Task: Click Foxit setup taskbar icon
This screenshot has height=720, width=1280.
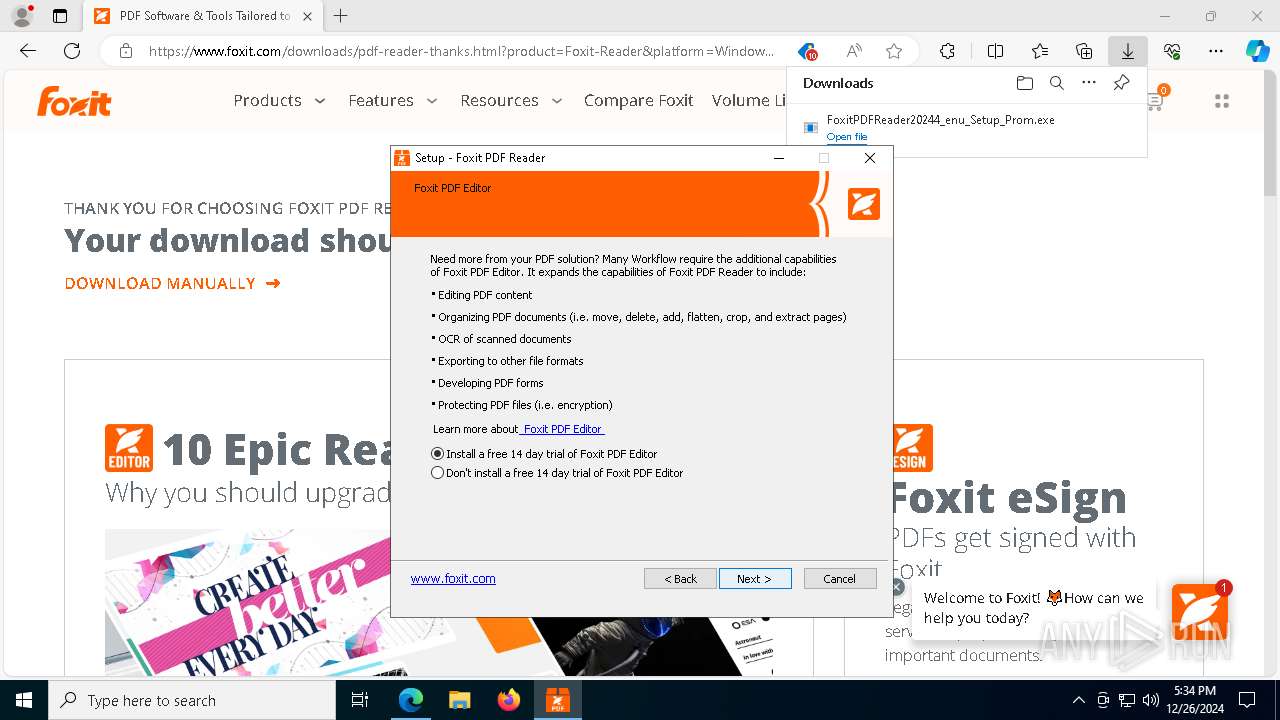Action: coord(557,700)
